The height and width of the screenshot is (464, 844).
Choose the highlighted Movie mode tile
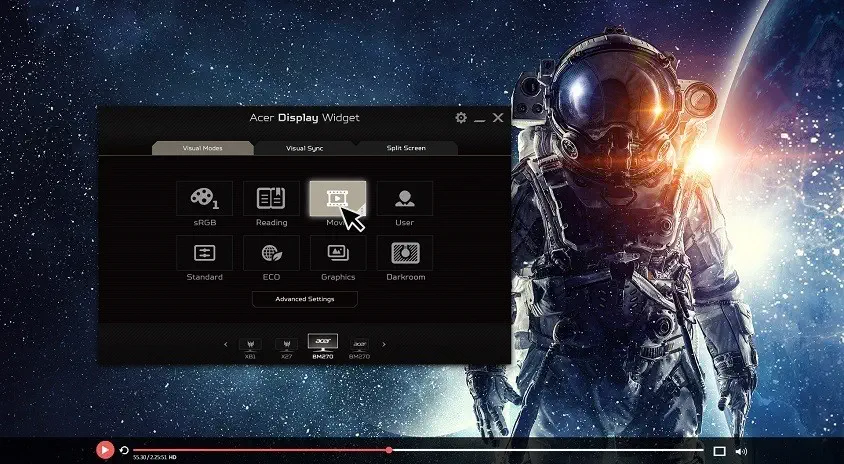pos(337,198)
